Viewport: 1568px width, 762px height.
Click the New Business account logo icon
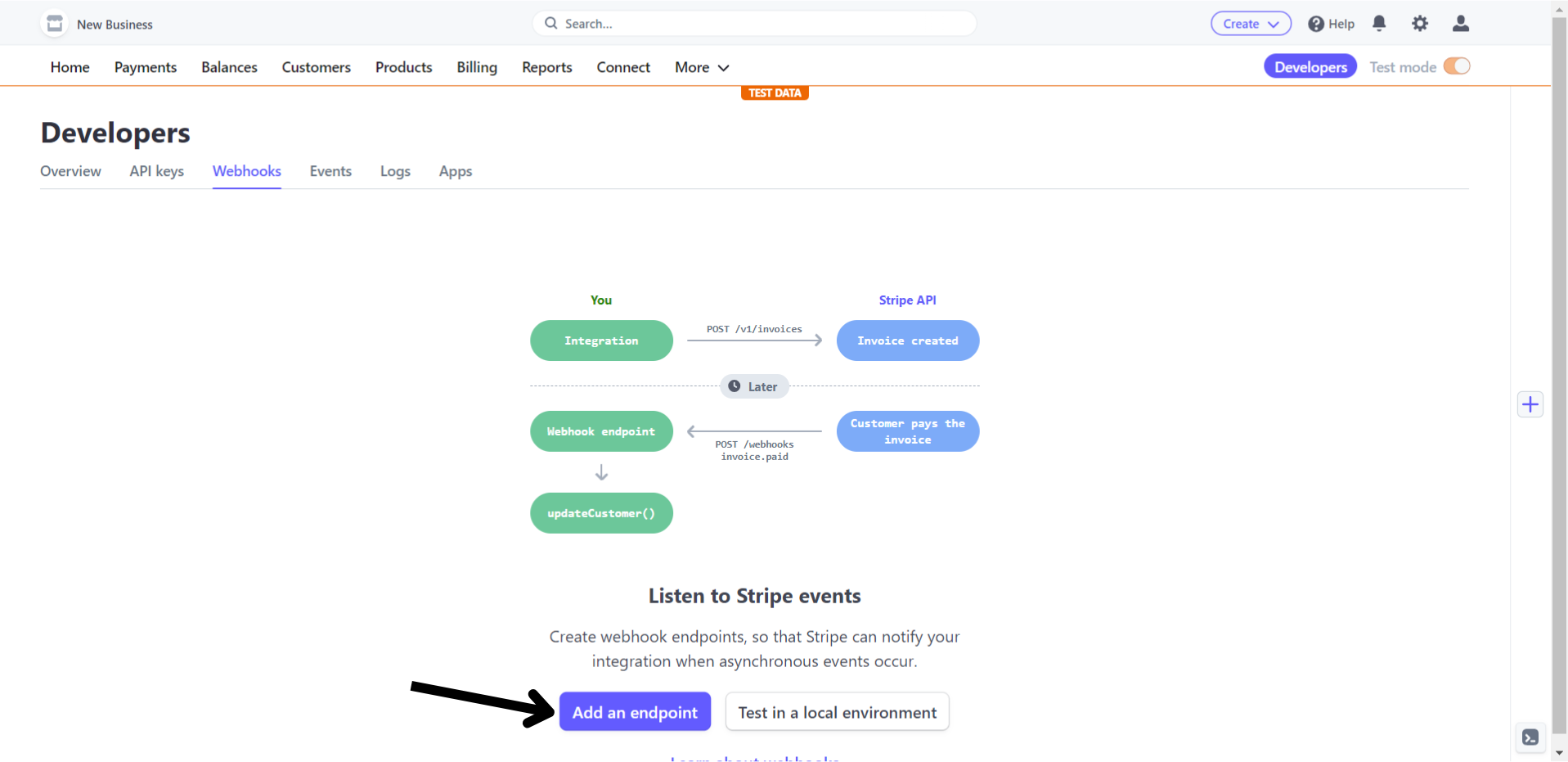click(x=55, y=24)
